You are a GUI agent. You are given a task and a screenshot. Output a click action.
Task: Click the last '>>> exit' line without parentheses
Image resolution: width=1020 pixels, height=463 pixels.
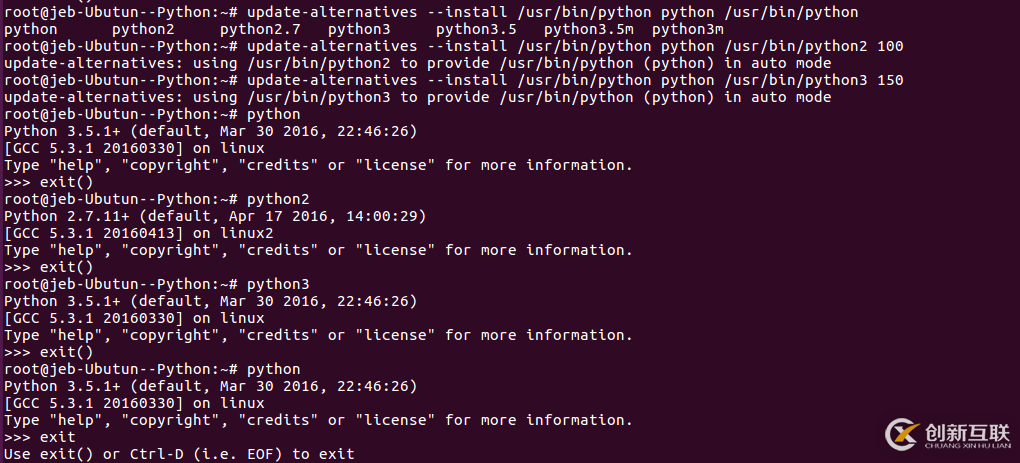pos(40,437)
